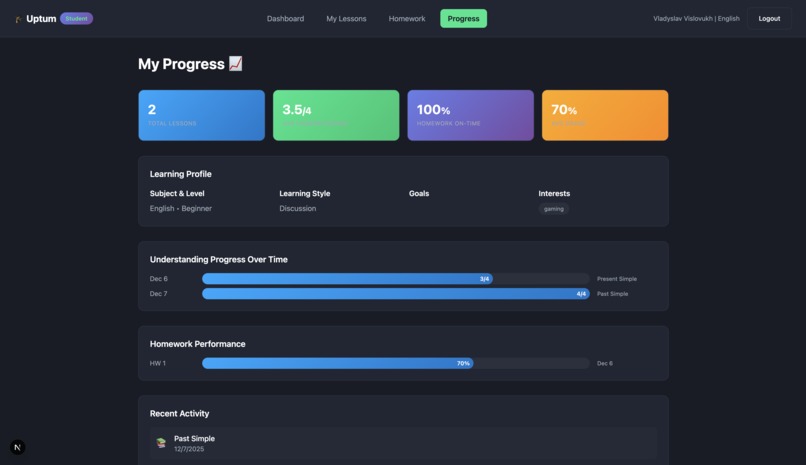
Task: Click the purple 100% Homework On-Time card
Action: [470, 115]
